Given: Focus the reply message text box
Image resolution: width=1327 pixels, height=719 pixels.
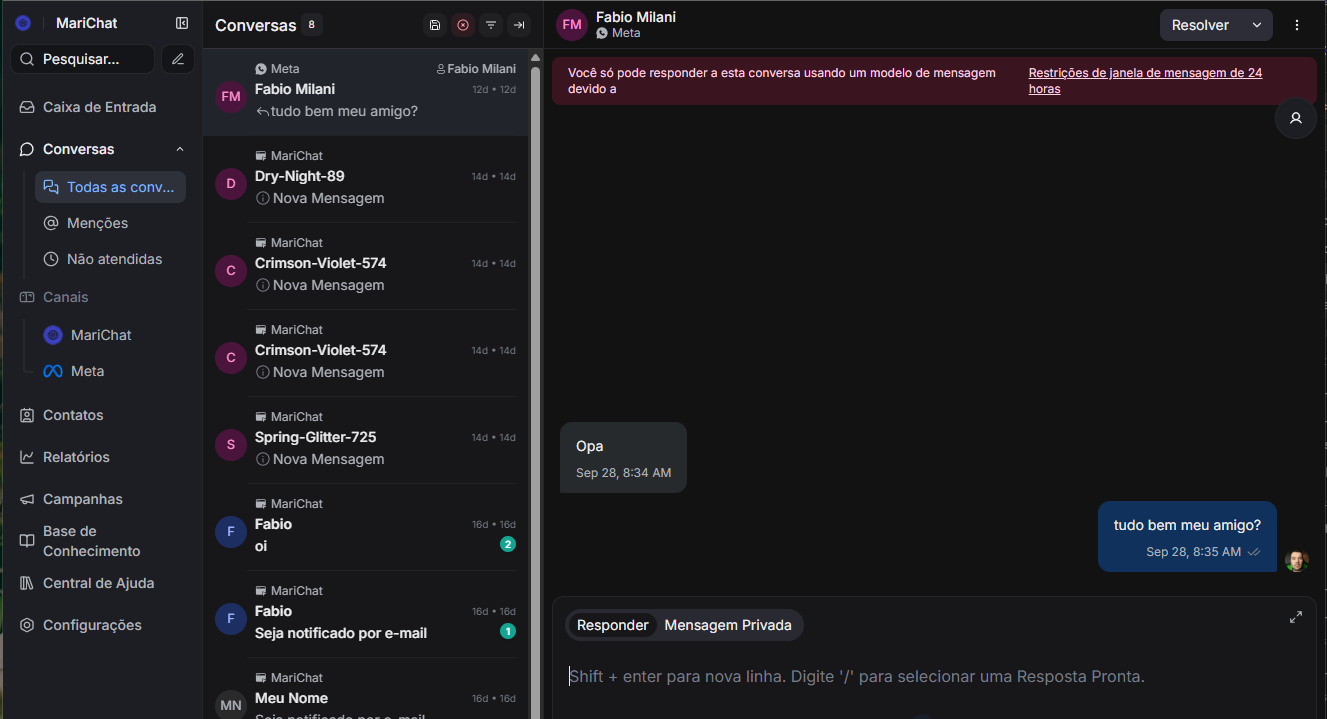Looking at the screenshot, I should coord(934,677).
